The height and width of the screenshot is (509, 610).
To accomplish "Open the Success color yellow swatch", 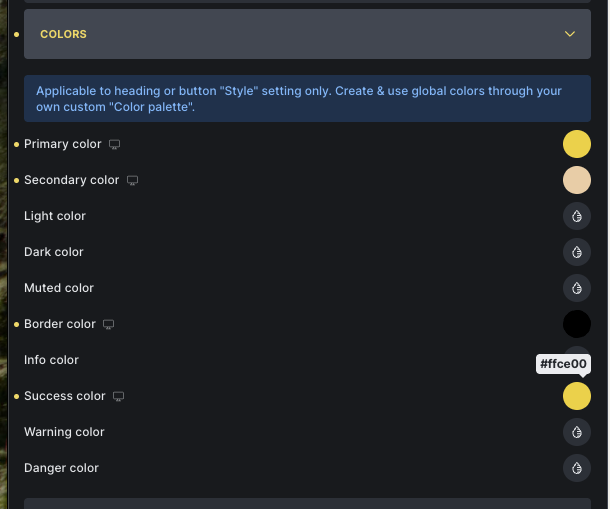I will (x=577, y=396).
